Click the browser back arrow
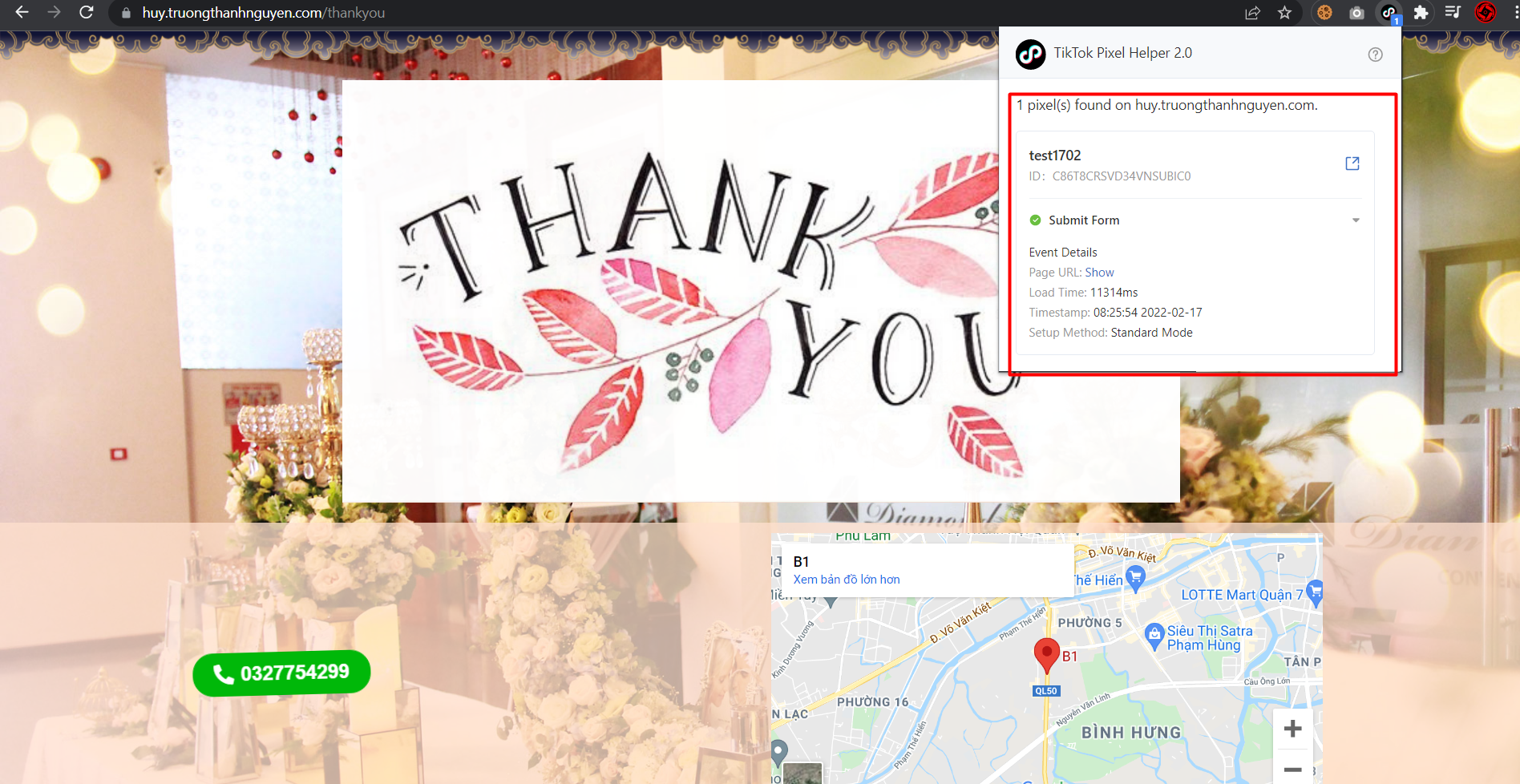Screen dimensions: 1520x784 click(x=22, y=12)
